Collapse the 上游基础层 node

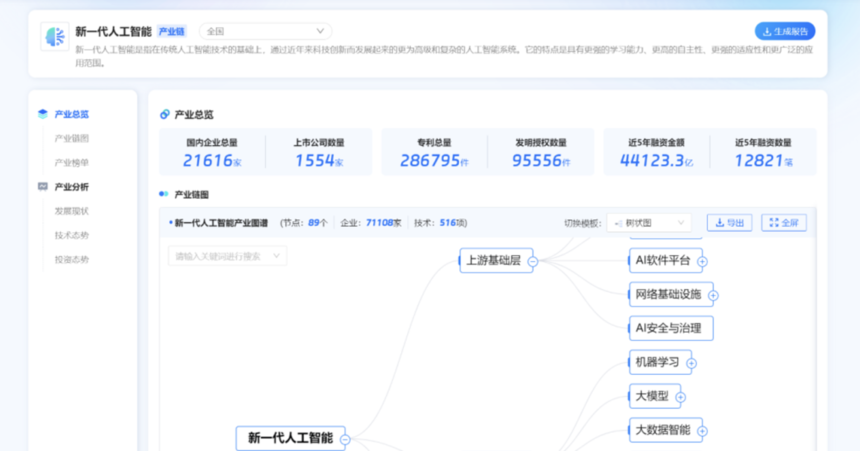pyautogui.click(x=532, y=262)
